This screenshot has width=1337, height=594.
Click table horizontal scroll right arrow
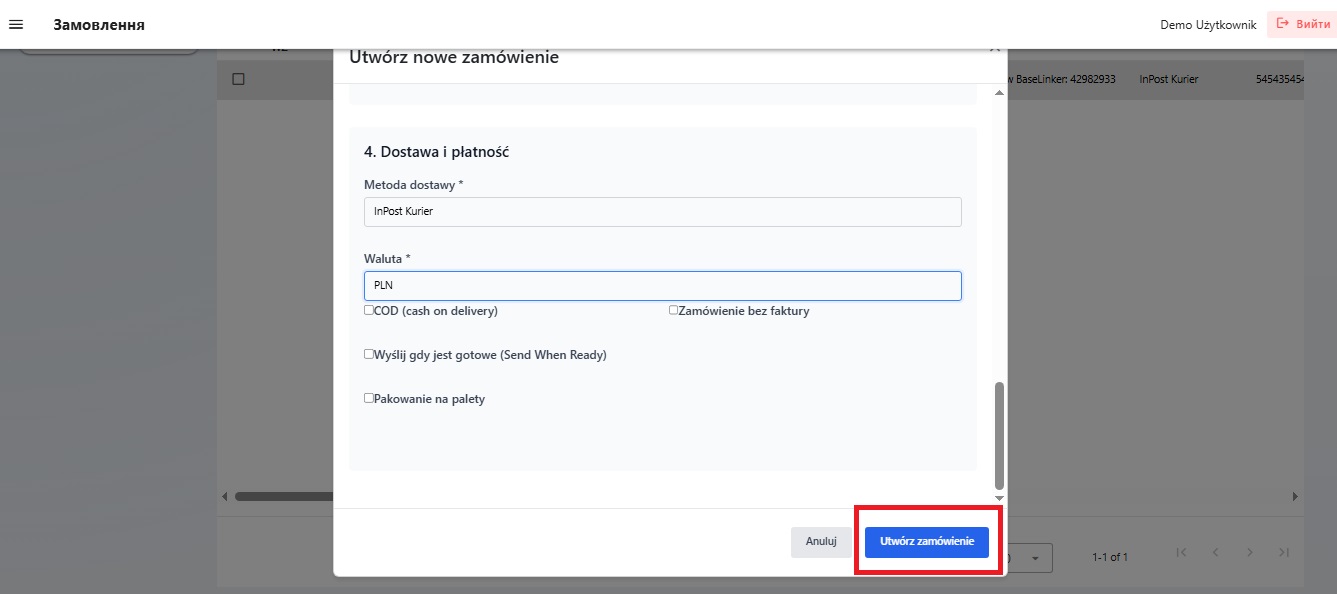click(1295, 496)
